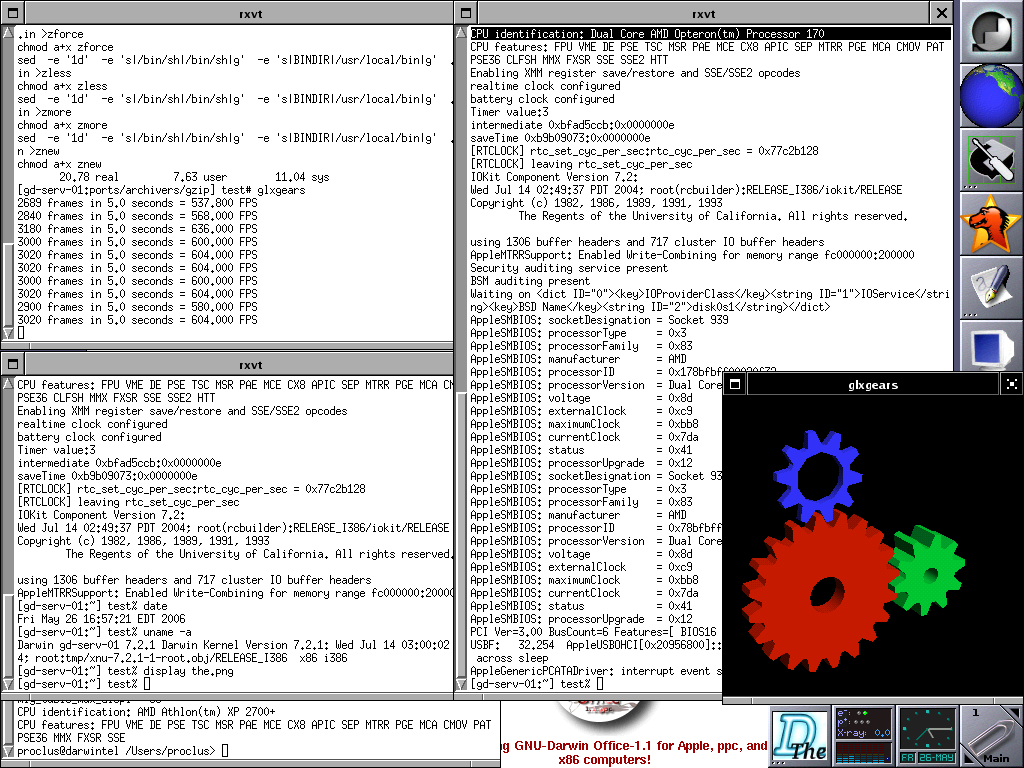1024x768 pixels.
Task: Open the cyan 'D The' appicon
Action: coord(800,736)
